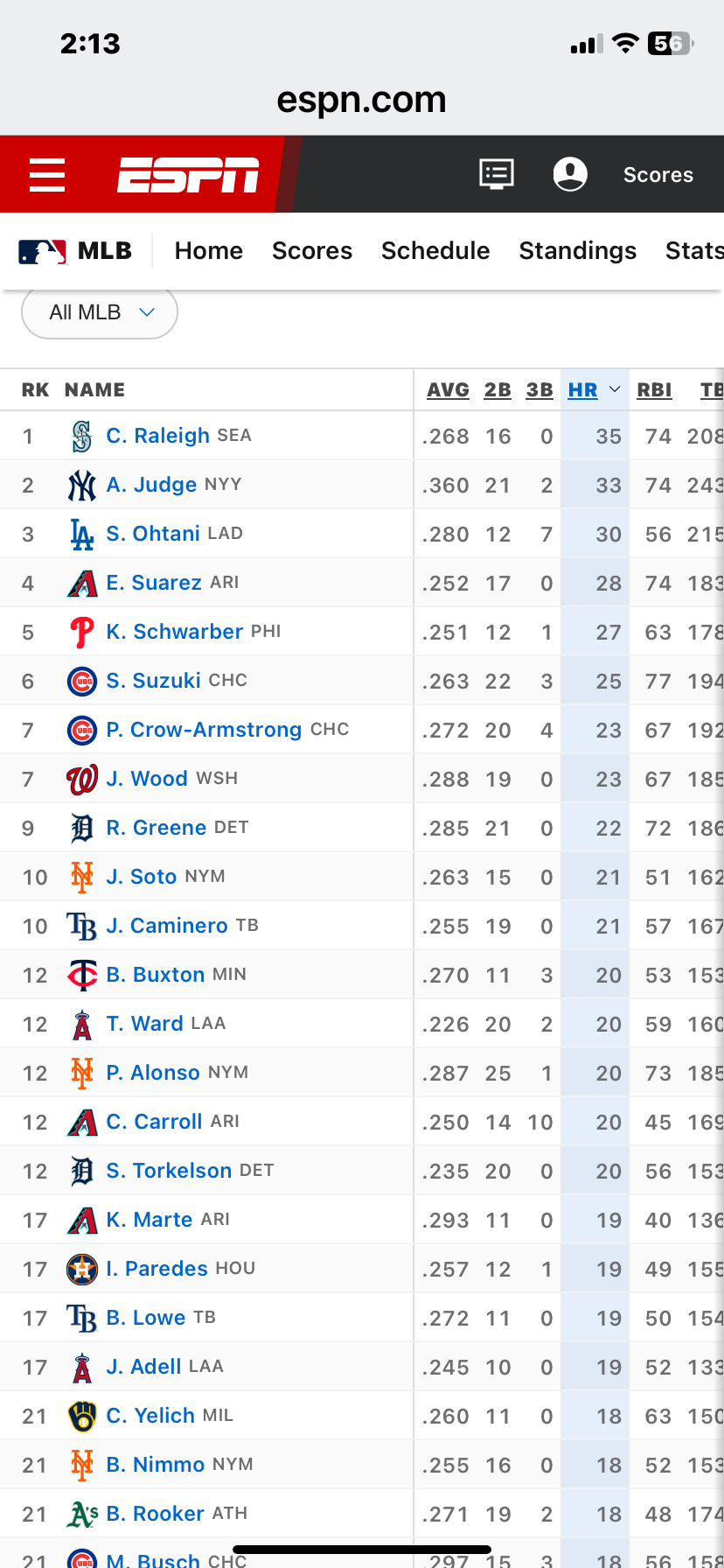The height and width of the screenshot is (1568, 724).
Task: Open S. Ohtani player page
Action: pos(153,534)
